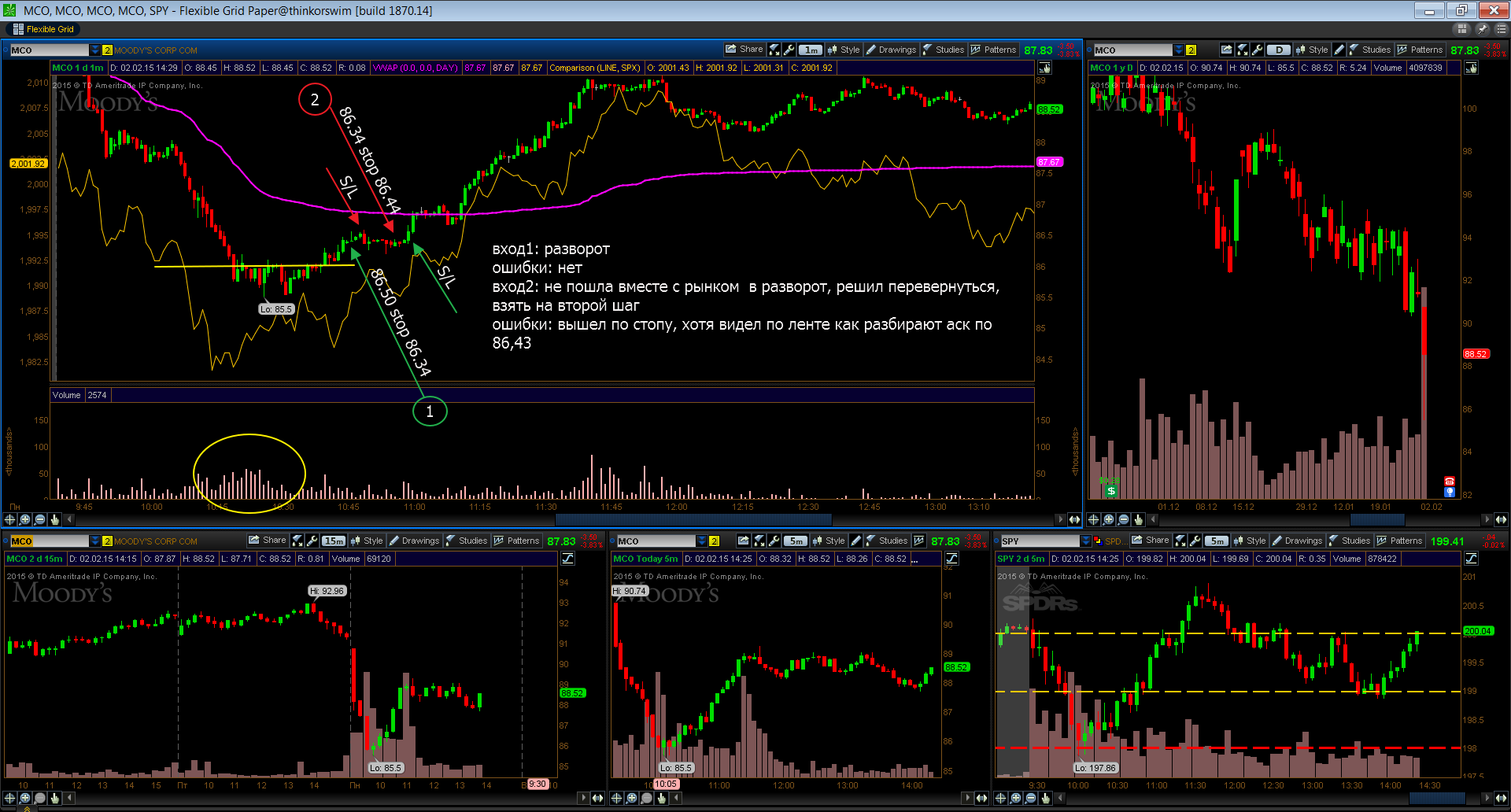Toggle expand time axis on SPY chart
The height and width of the screenshot is (812, 1511).
(1501, 798)
